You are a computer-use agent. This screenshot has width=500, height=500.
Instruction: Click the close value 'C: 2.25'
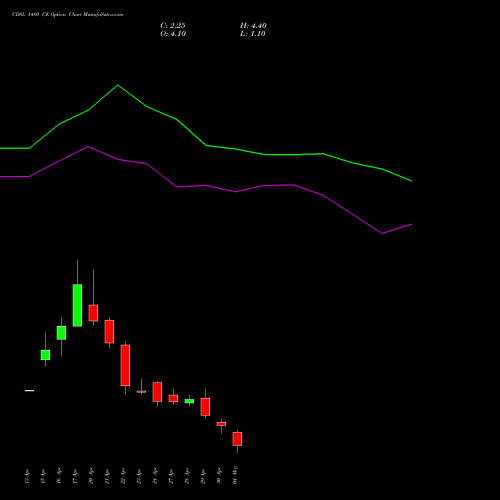click(x=173, y=26)
